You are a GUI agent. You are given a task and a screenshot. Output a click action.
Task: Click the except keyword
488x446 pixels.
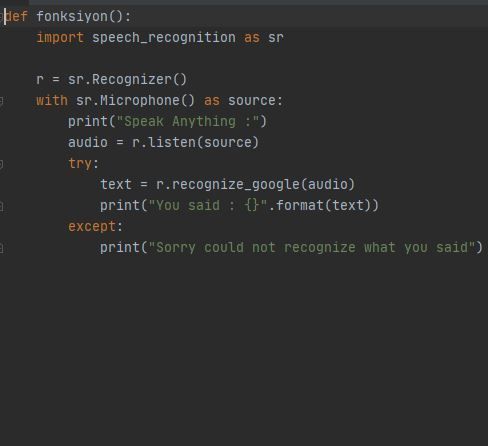[92, 227]
